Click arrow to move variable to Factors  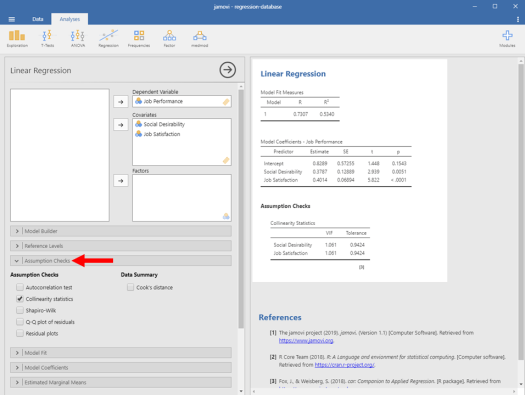[x=121, y=181]
